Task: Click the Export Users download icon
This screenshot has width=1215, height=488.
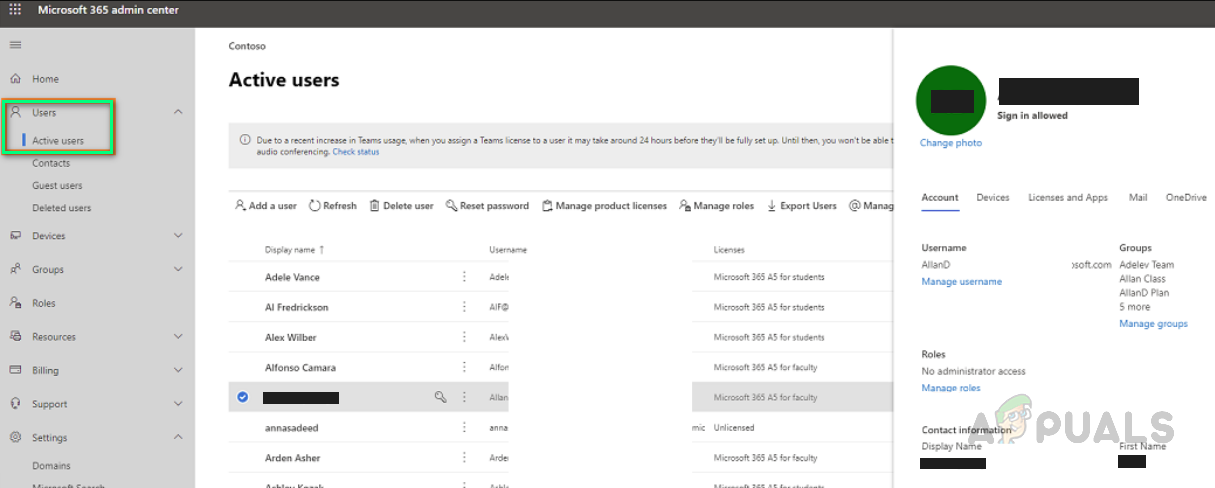Action: tap(772, 205)
